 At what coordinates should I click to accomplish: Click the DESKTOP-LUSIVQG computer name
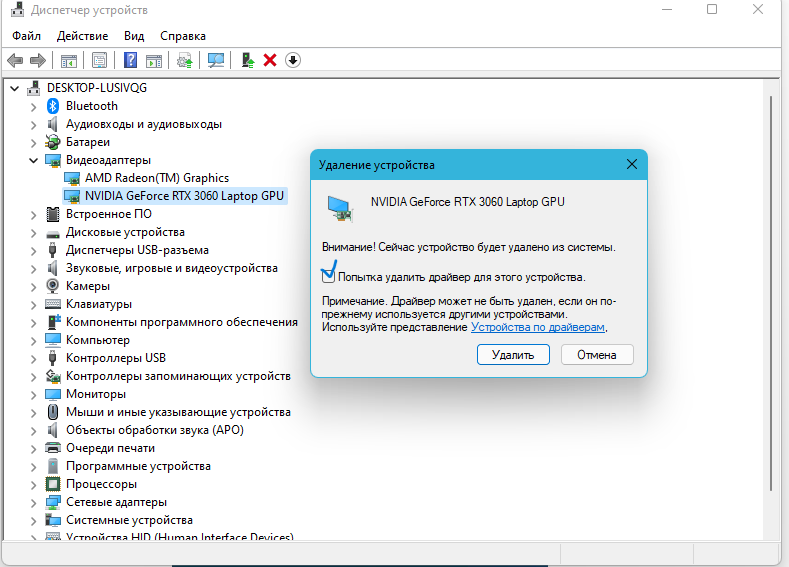tap(97, 88)
